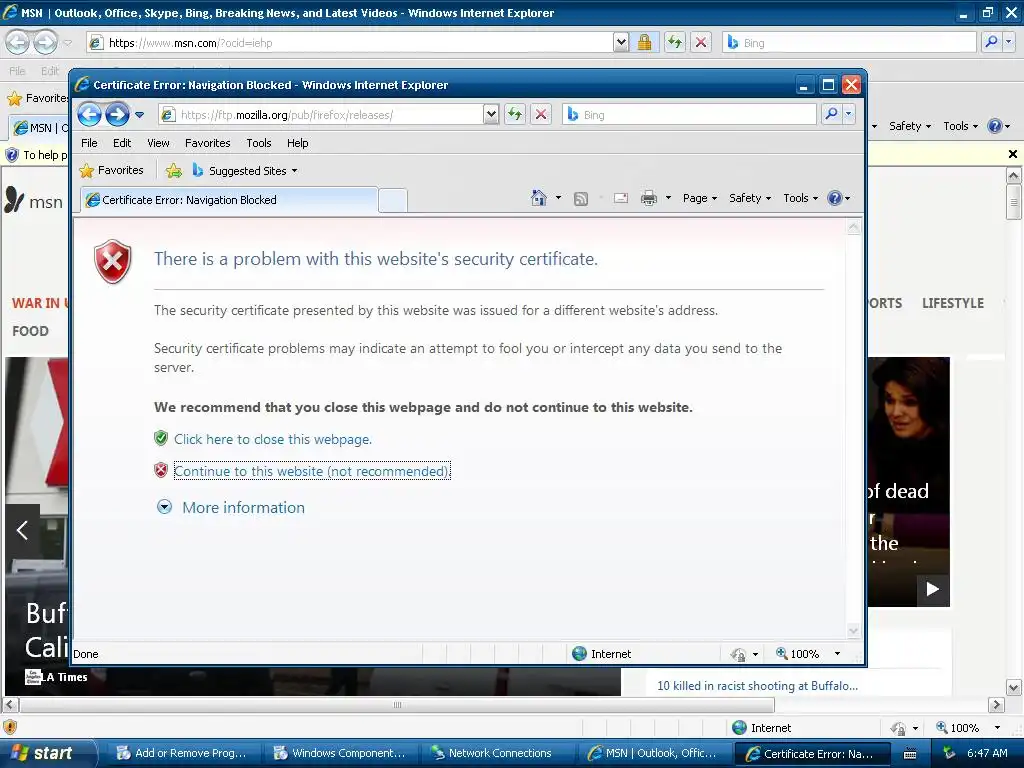Close information bar in MSN window
The image size is (1024, 768).
(x=1013, y=154)
